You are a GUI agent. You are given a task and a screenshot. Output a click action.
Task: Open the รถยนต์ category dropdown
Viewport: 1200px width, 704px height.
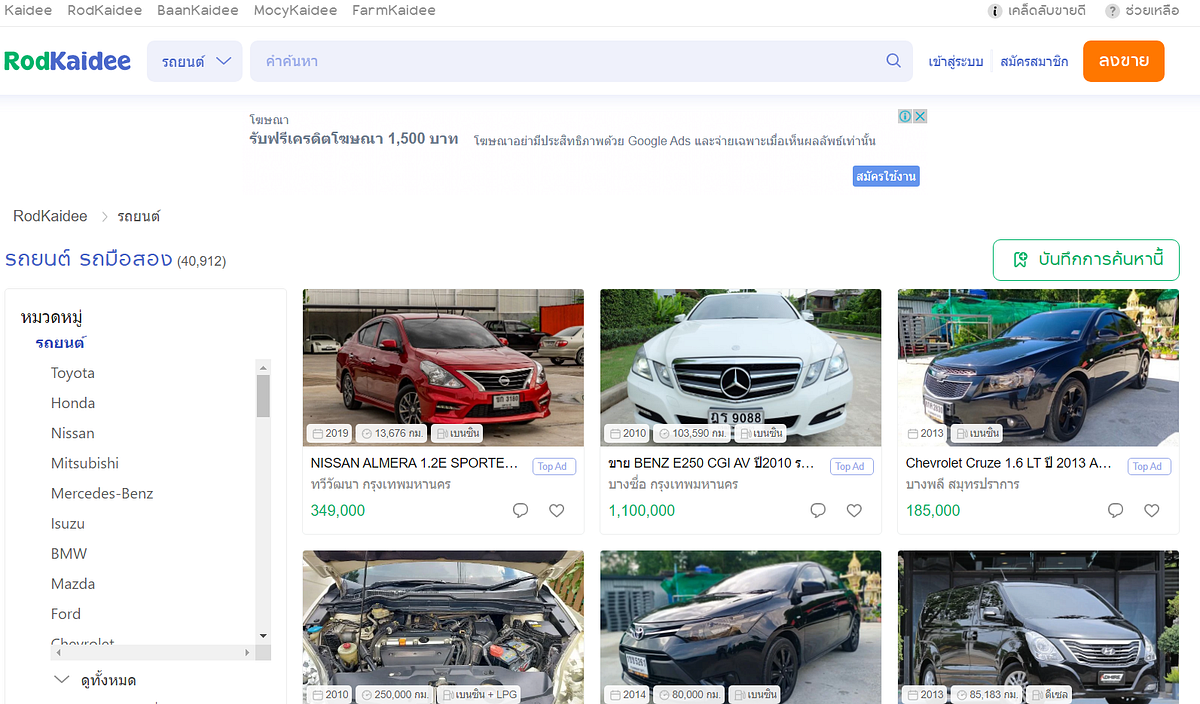[x=195, y=61]
